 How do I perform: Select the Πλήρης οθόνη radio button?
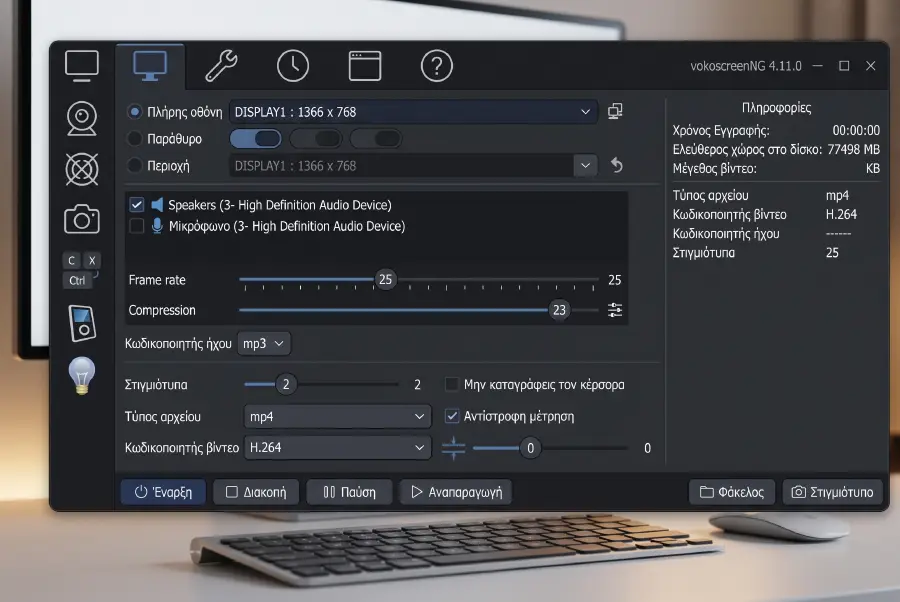(134, 112)
